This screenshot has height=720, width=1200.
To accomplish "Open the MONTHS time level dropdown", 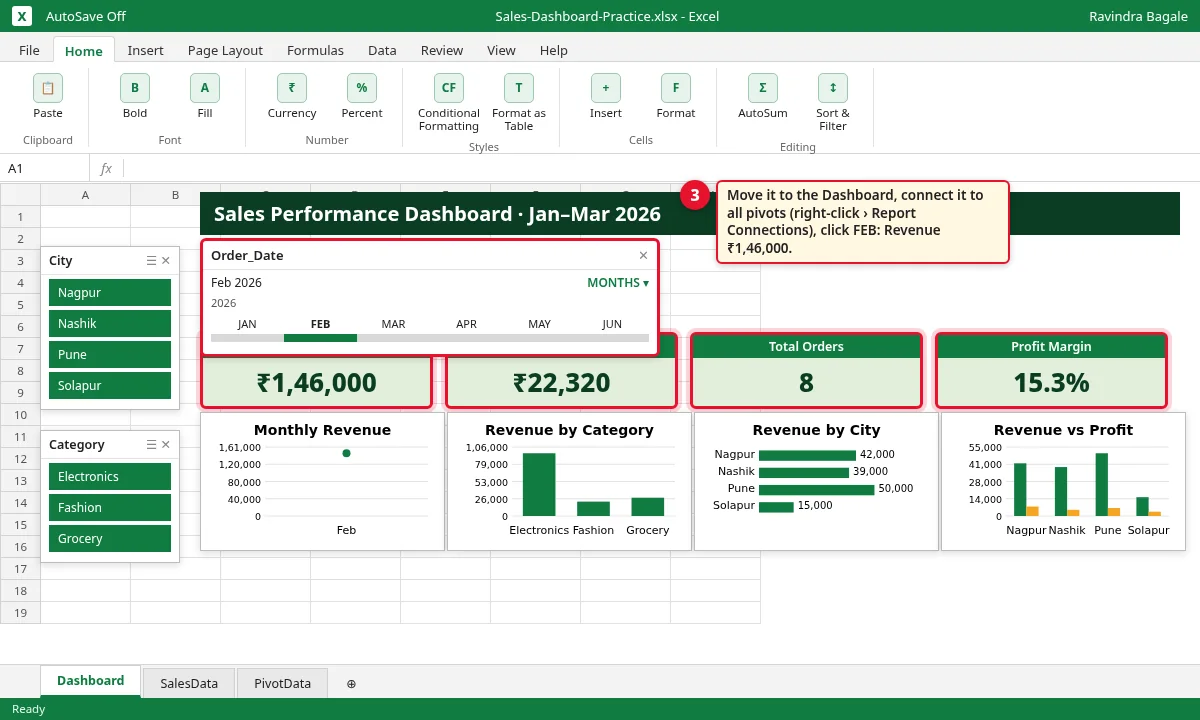I will [618, 283].
